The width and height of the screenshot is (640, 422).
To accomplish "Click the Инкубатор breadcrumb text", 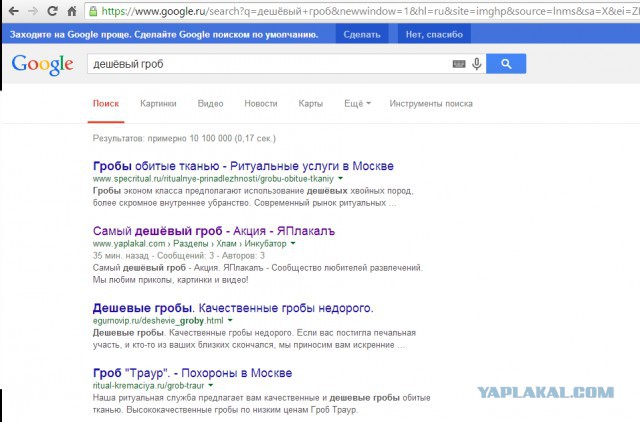I will point(265,244).
